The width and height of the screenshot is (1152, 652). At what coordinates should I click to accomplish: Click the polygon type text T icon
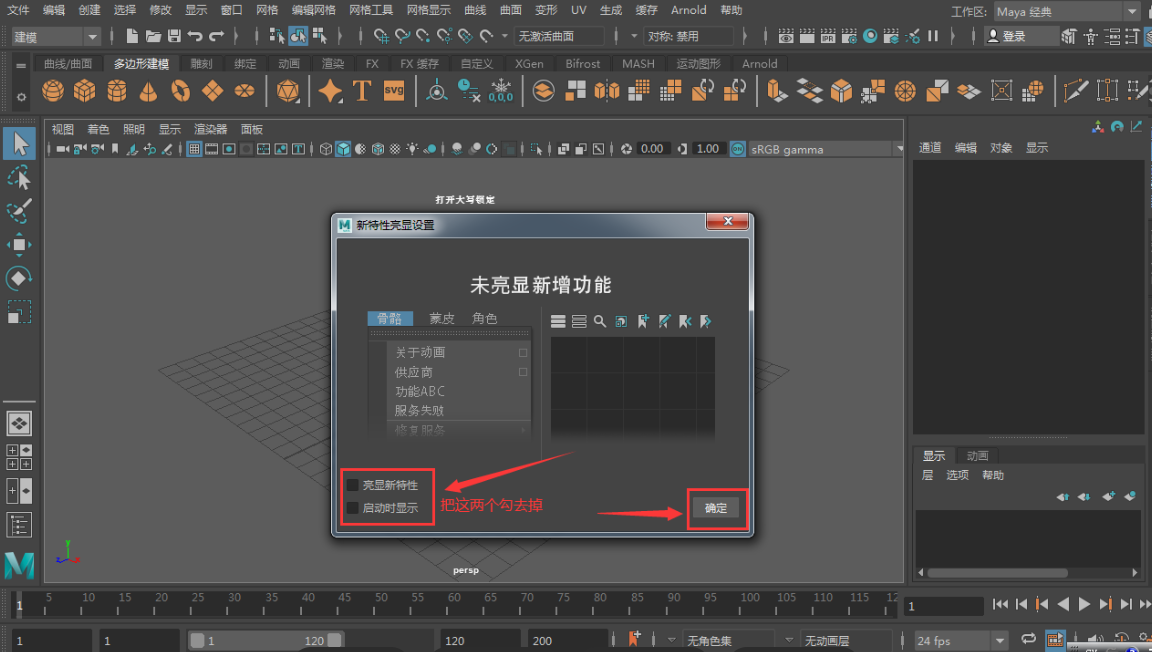361,91
